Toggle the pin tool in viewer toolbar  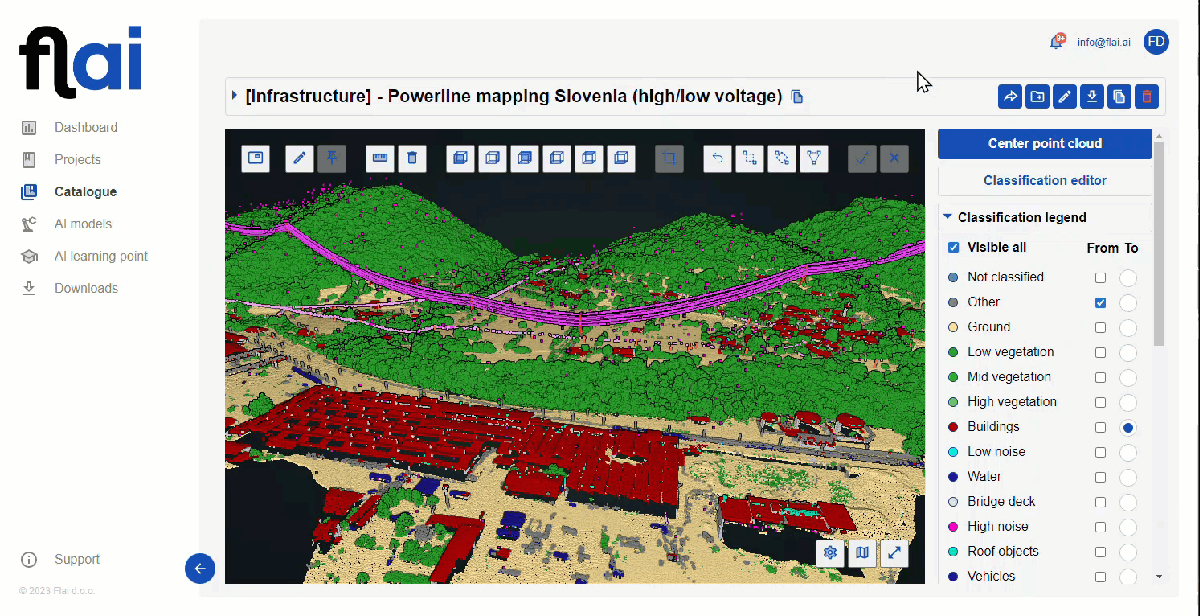[x=332, y=158]
